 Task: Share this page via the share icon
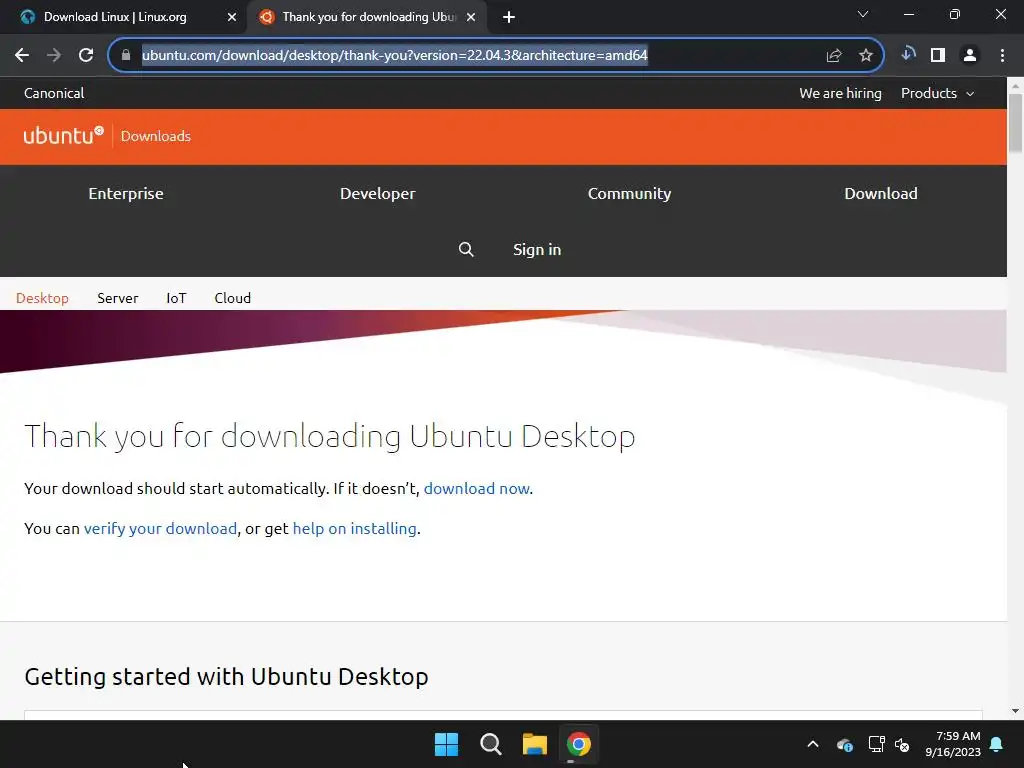pos(834,56)
